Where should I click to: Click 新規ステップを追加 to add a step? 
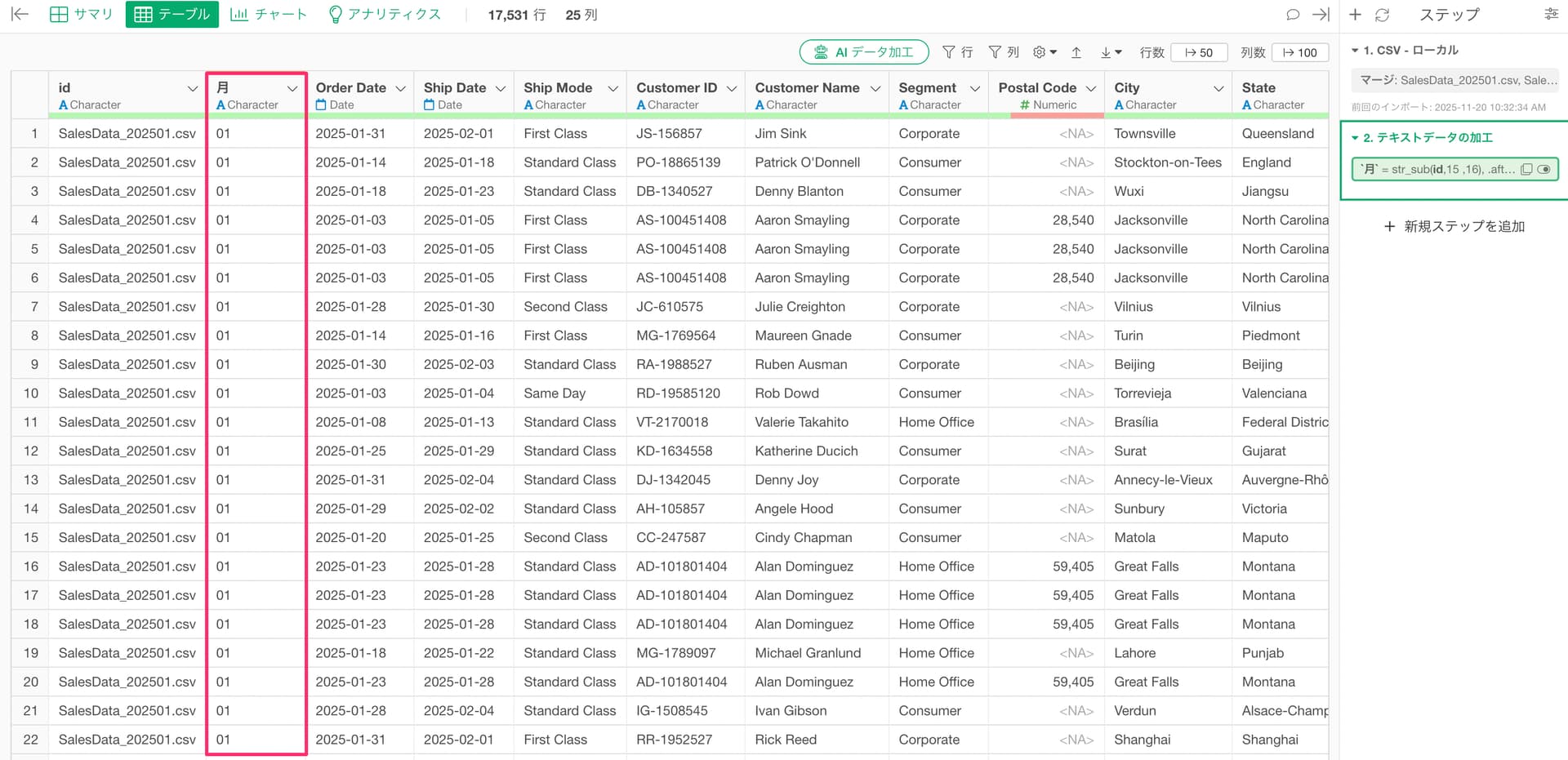[1454, 226]
